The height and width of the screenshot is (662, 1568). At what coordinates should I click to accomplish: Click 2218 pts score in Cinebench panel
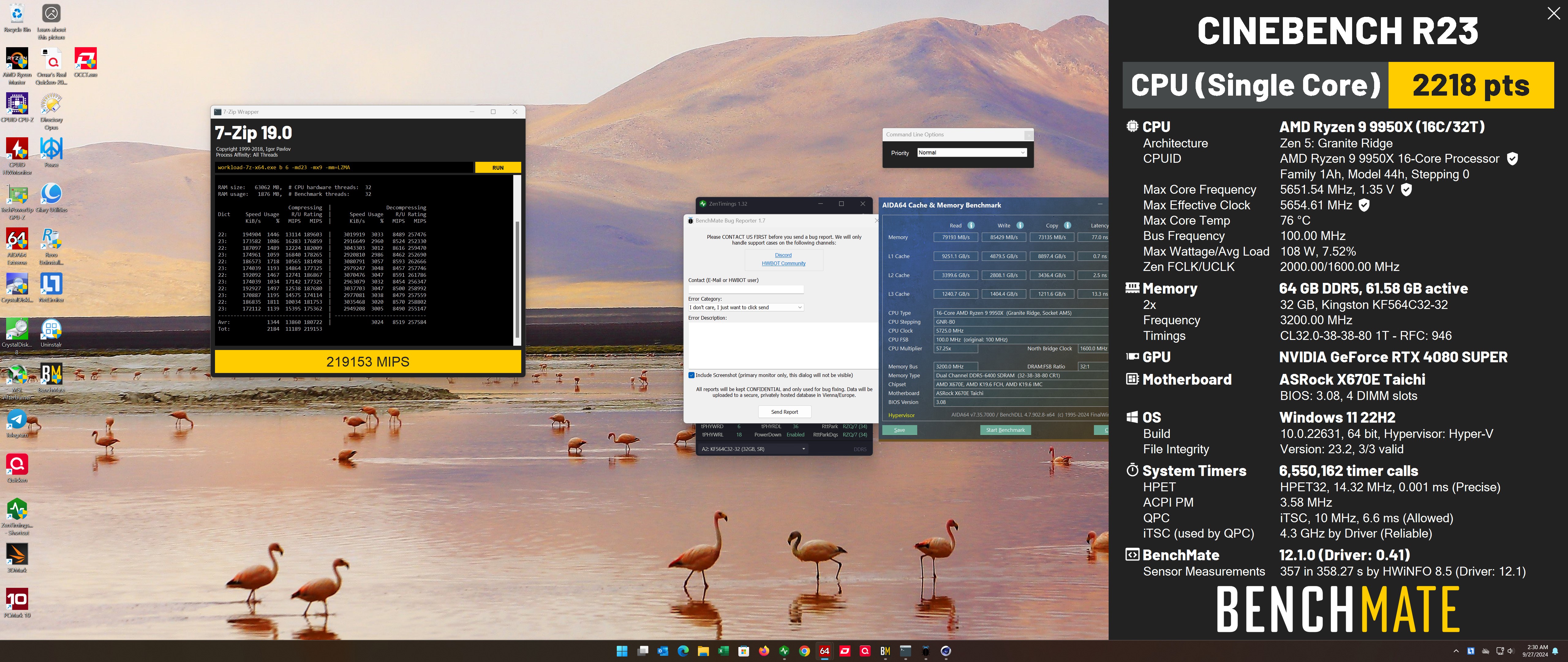coord(1471,85)
